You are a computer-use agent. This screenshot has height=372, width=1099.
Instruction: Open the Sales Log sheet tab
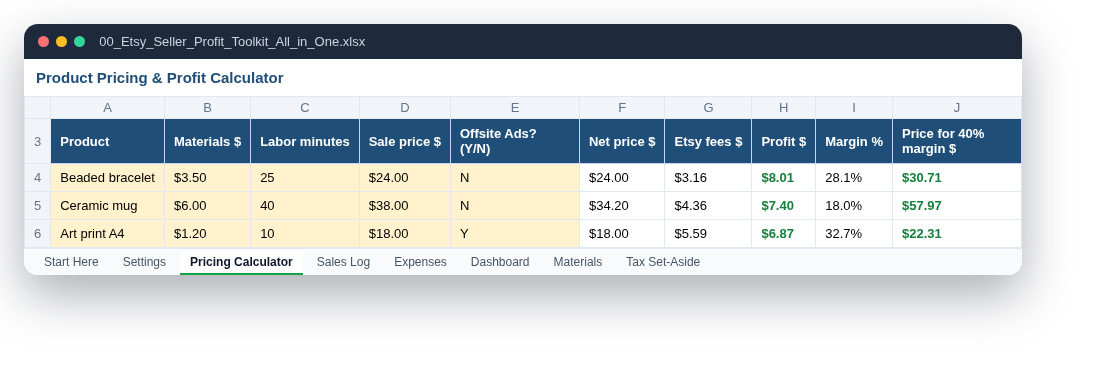point(343,262)
